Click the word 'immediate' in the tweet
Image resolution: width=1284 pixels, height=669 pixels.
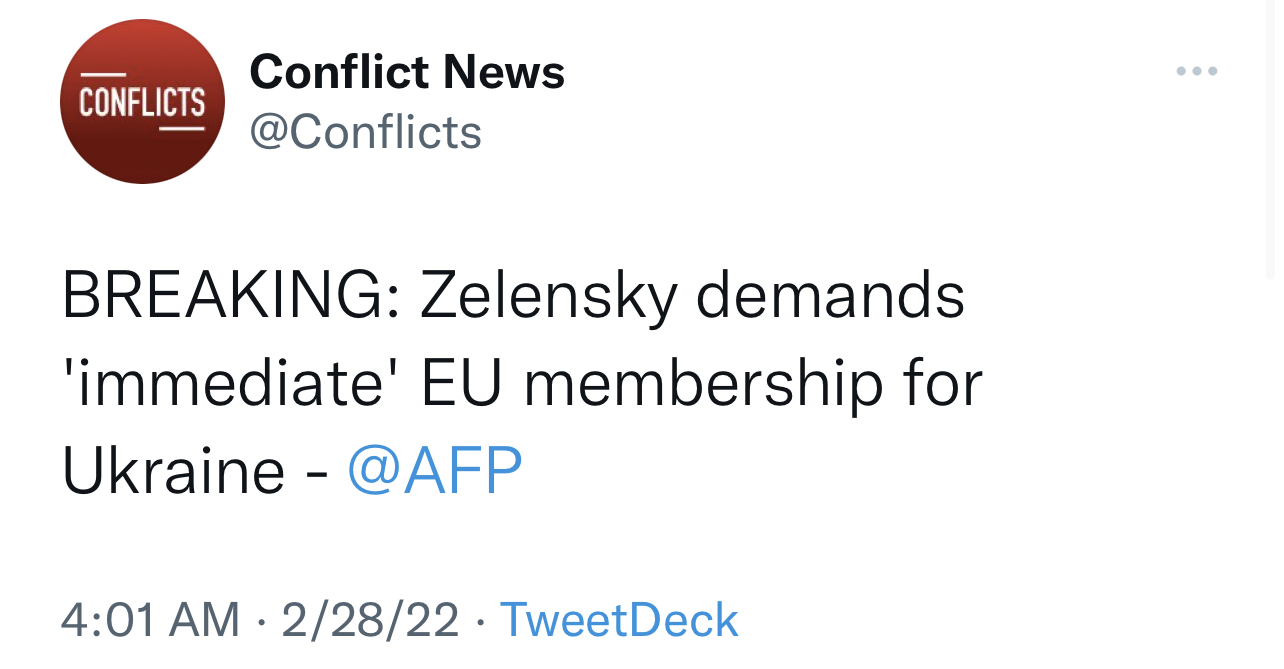coord(232,384)
